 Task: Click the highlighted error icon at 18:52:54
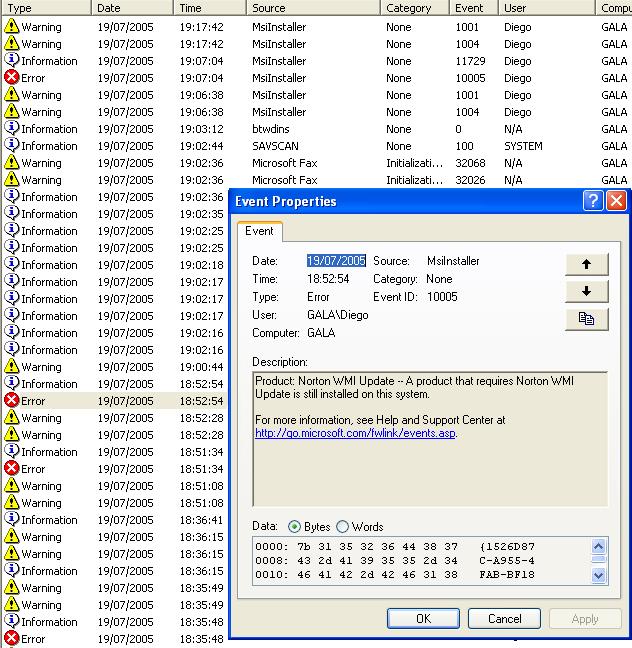[x=12, y=400]
